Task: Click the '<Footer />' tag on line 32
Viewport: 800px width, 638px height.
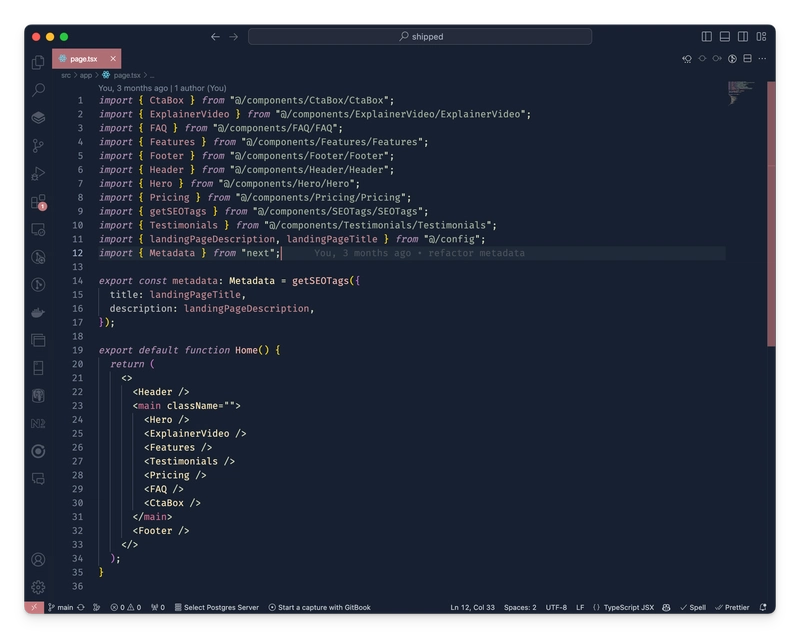Action: [x=161, y=531]
